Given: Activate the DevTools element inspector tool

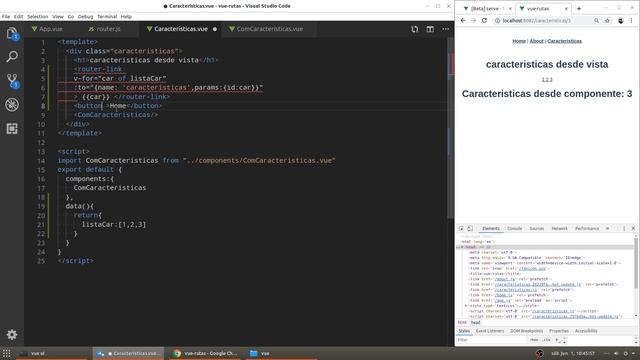Looking at the screenshot, I should point(461,229).
